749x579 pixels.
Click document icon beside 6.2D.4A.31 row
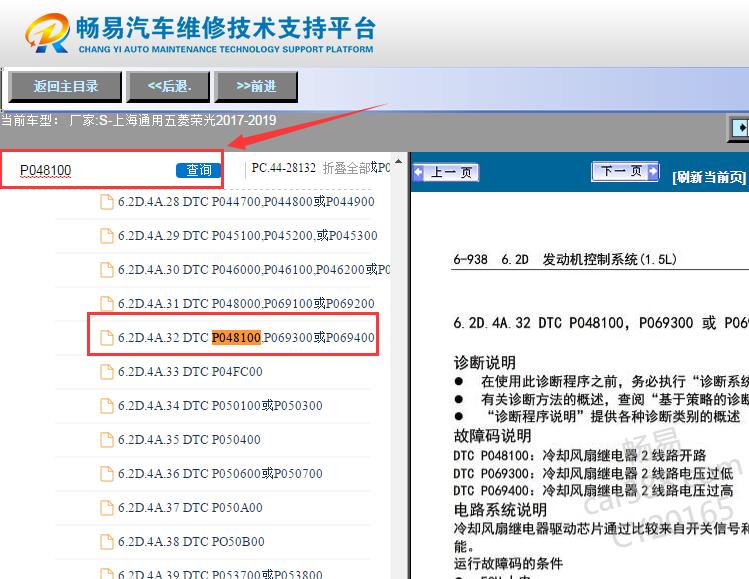(x=107, y=303)
